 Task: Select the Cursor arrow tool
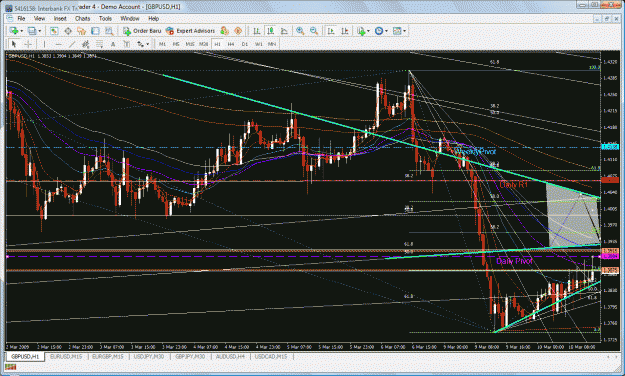pyautogui.click(x=14, y=44)
